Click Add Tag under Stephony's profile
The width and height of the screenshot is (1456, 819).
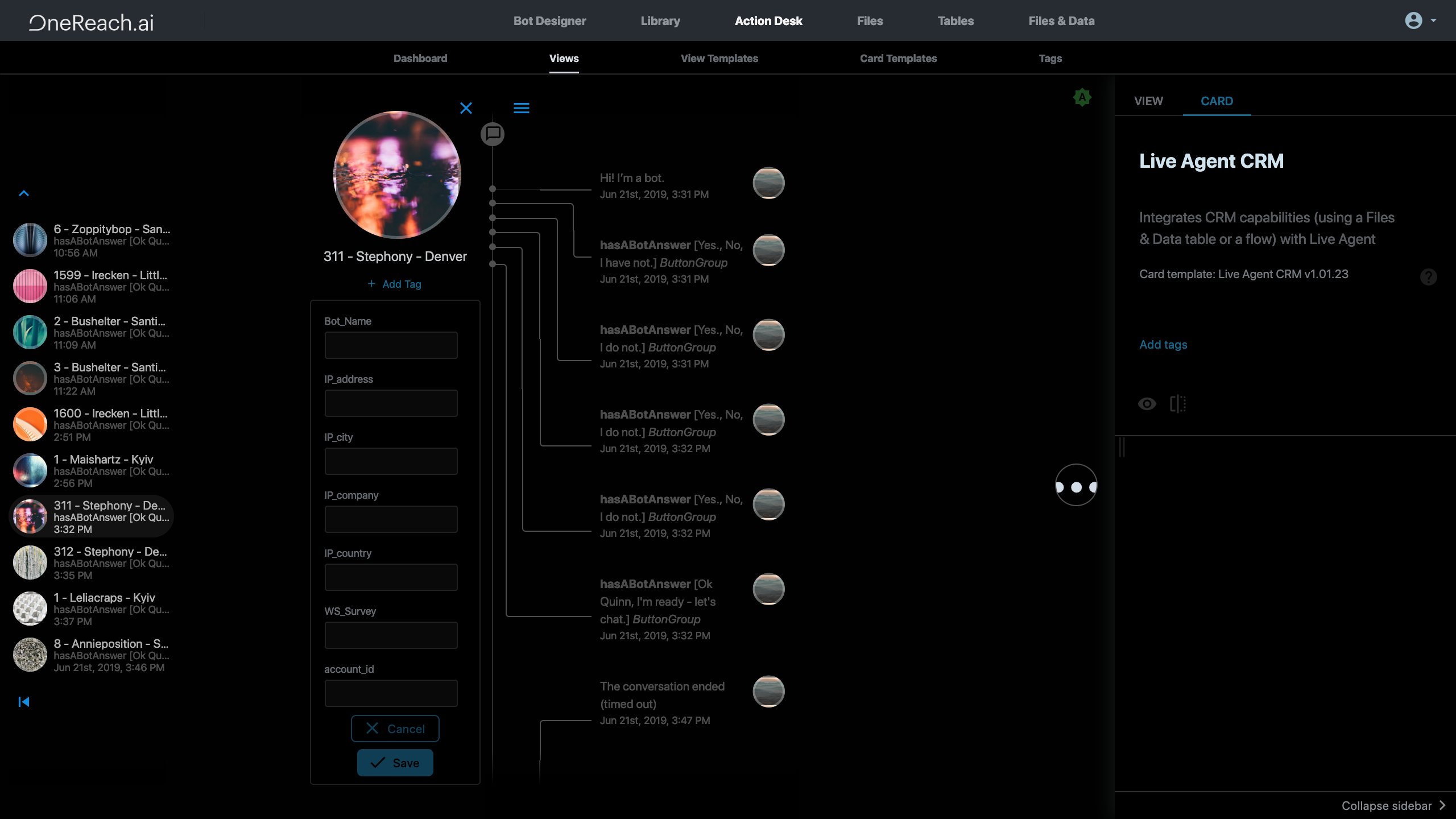pos(395,283)
